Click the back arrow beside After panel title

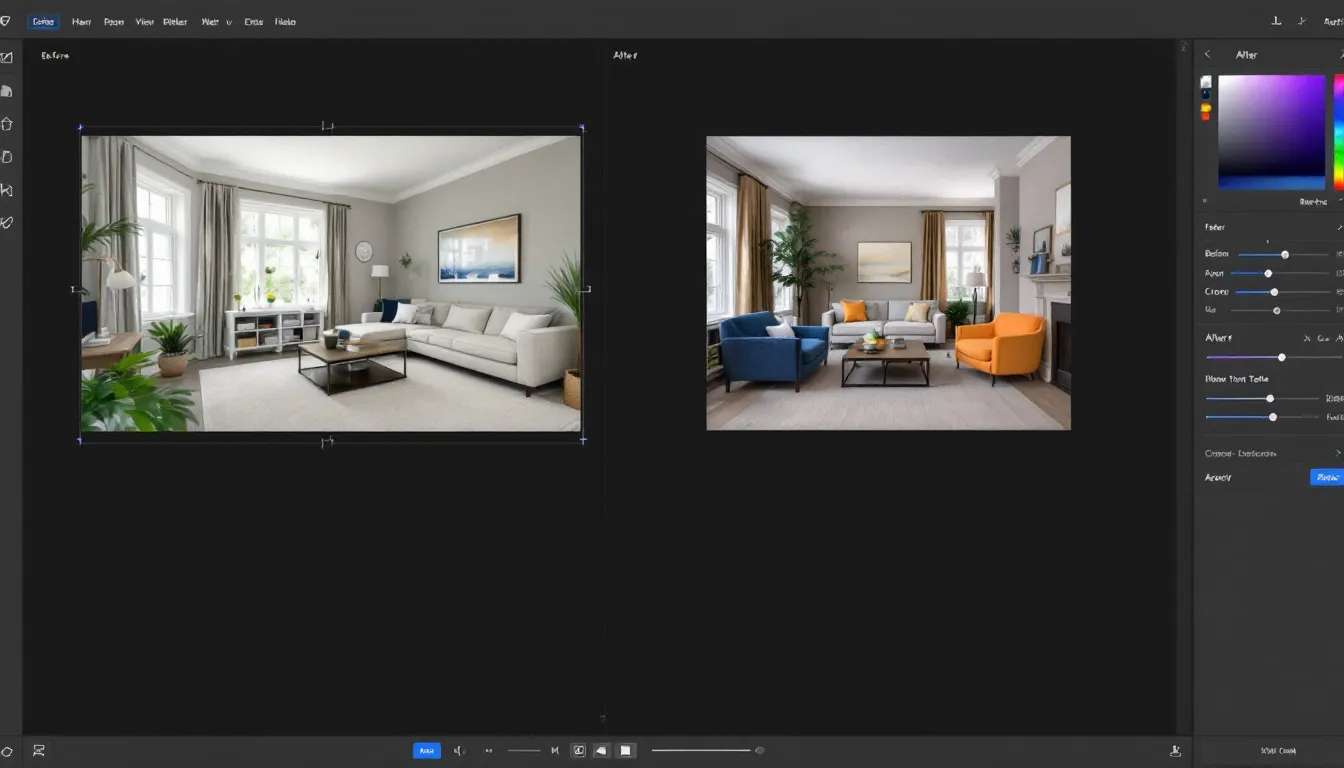(x=1207, y=55)
